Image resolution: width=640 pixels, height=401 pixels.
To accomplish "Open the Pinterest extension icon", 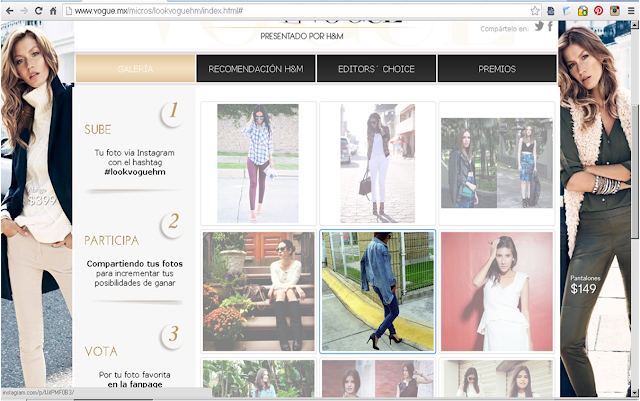I will pyautogui.click(x=598, y=11).
